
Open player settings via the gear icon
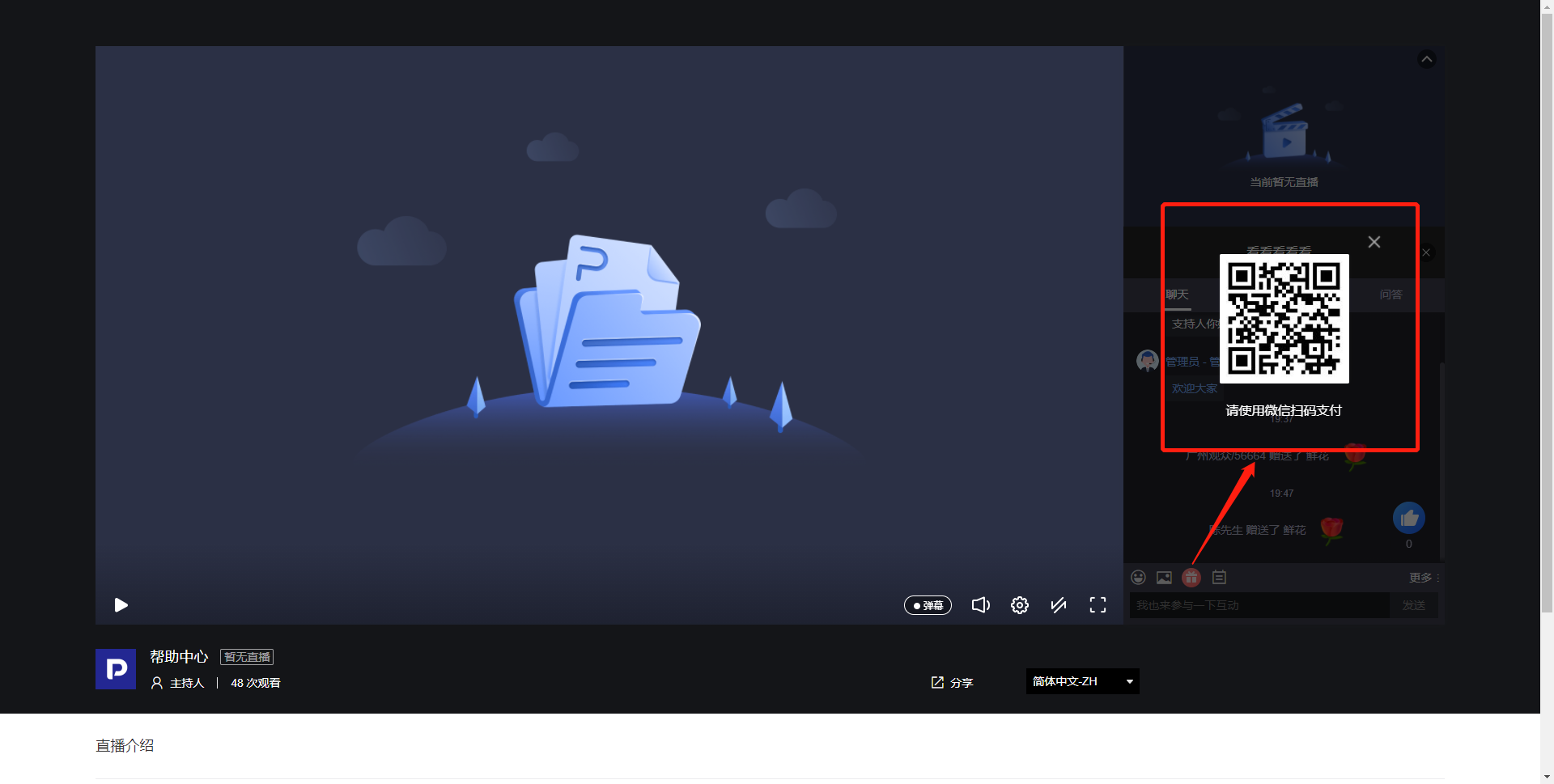(1020, 605)
